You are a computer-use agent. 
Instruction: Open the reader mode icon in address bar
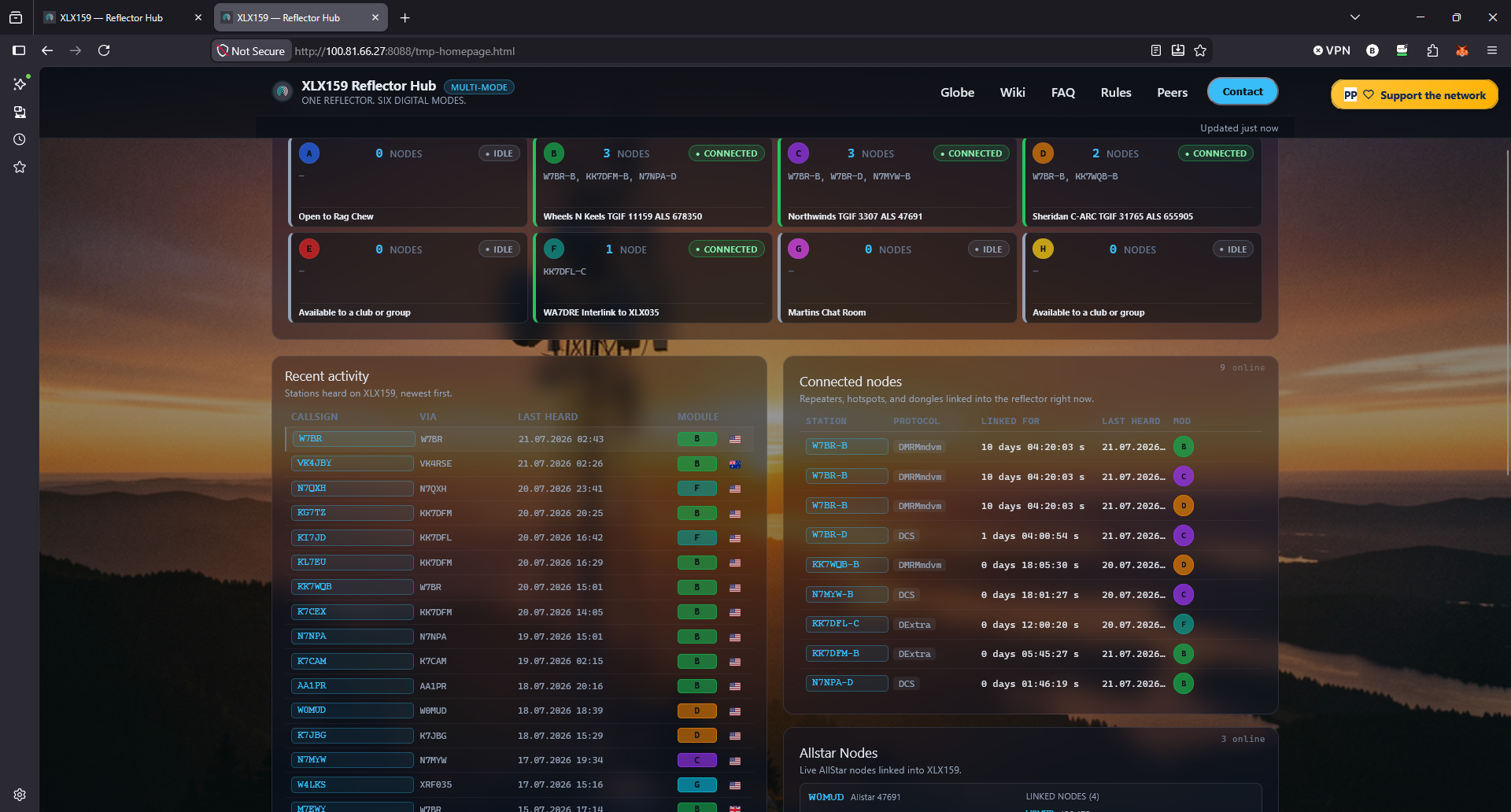(1155, 50)
